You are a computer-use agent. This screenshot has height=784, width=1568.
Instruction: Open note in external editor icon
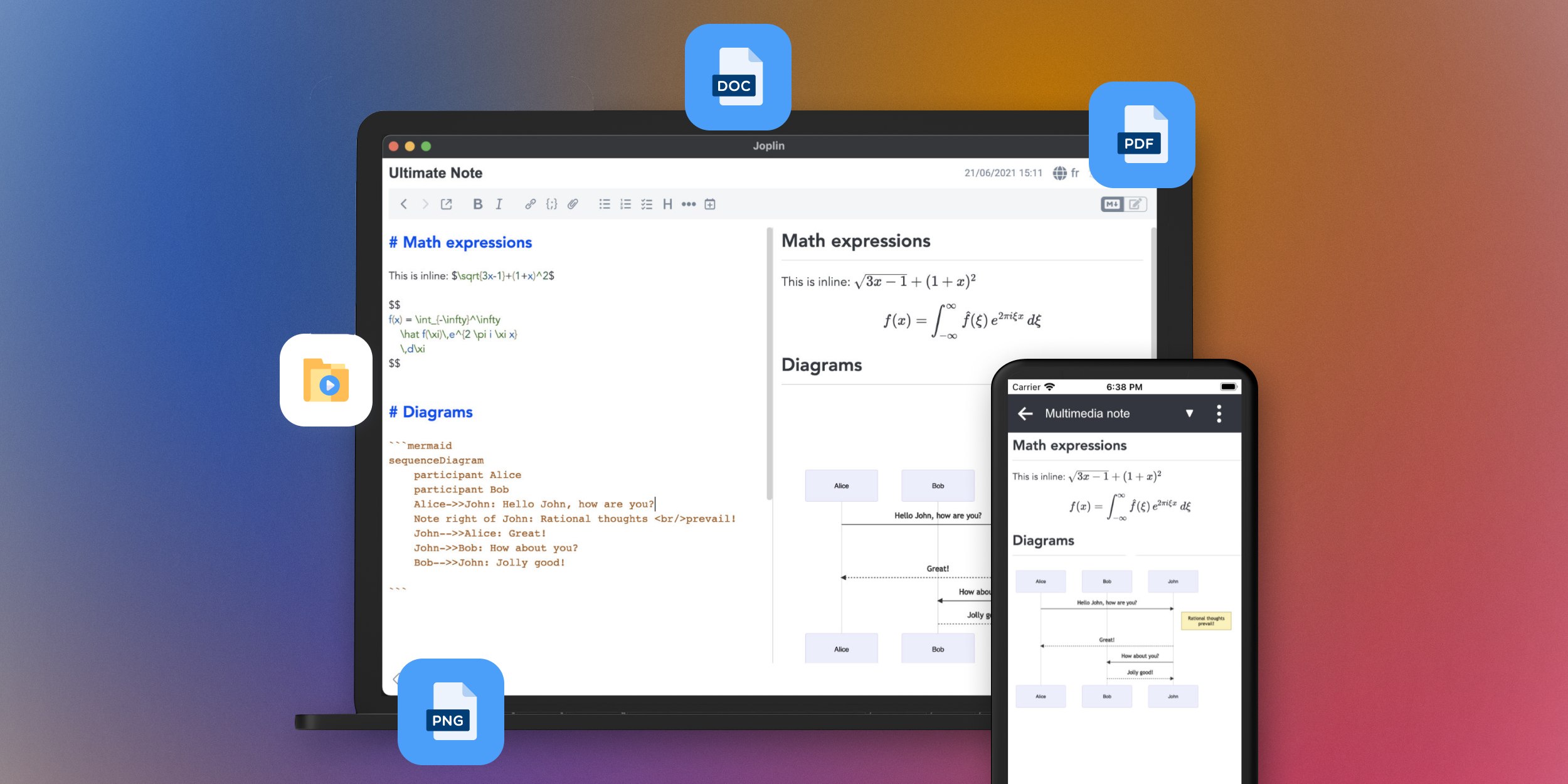click(x=447, y=204)
